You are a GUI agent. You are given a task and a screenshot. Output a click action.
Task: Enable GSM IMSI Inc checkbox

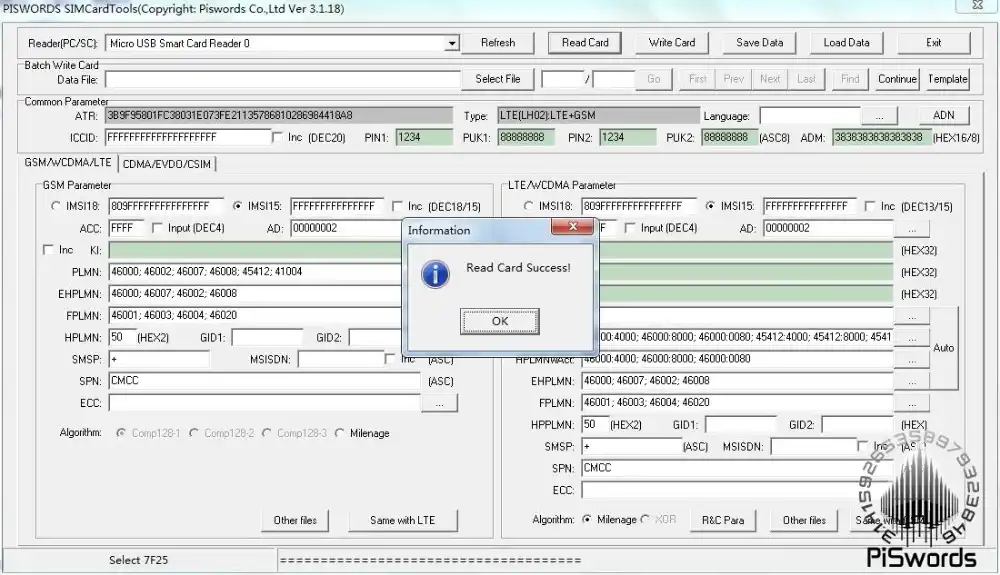[x=397, y=206]
